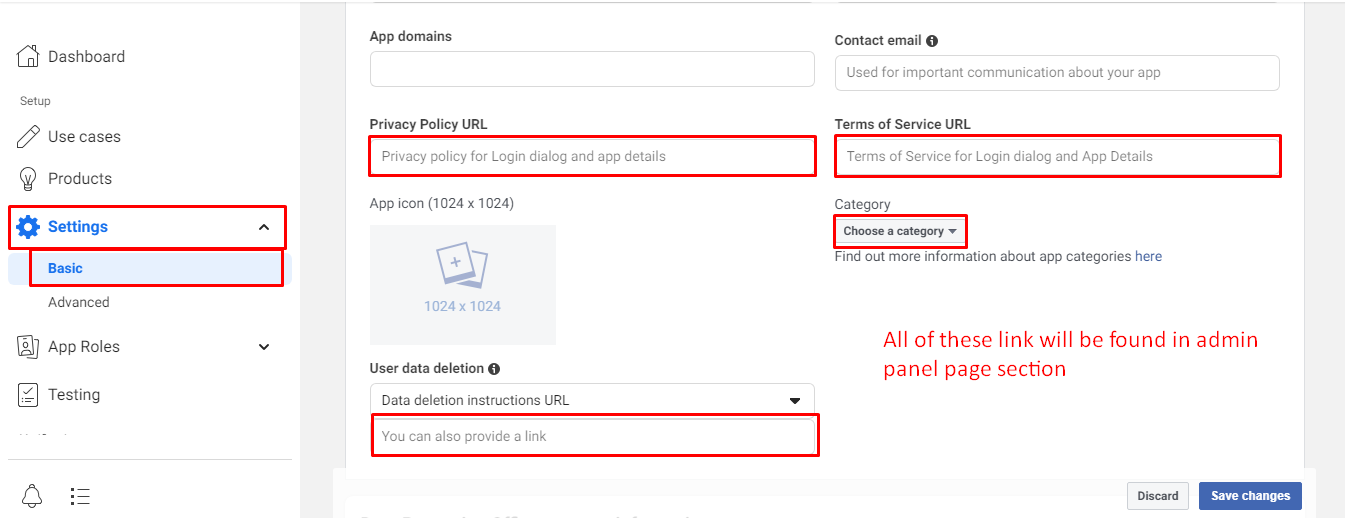Screen dimensions: 1345x518
Task: Click the Settings gear icon
Action: click(28, 227)
